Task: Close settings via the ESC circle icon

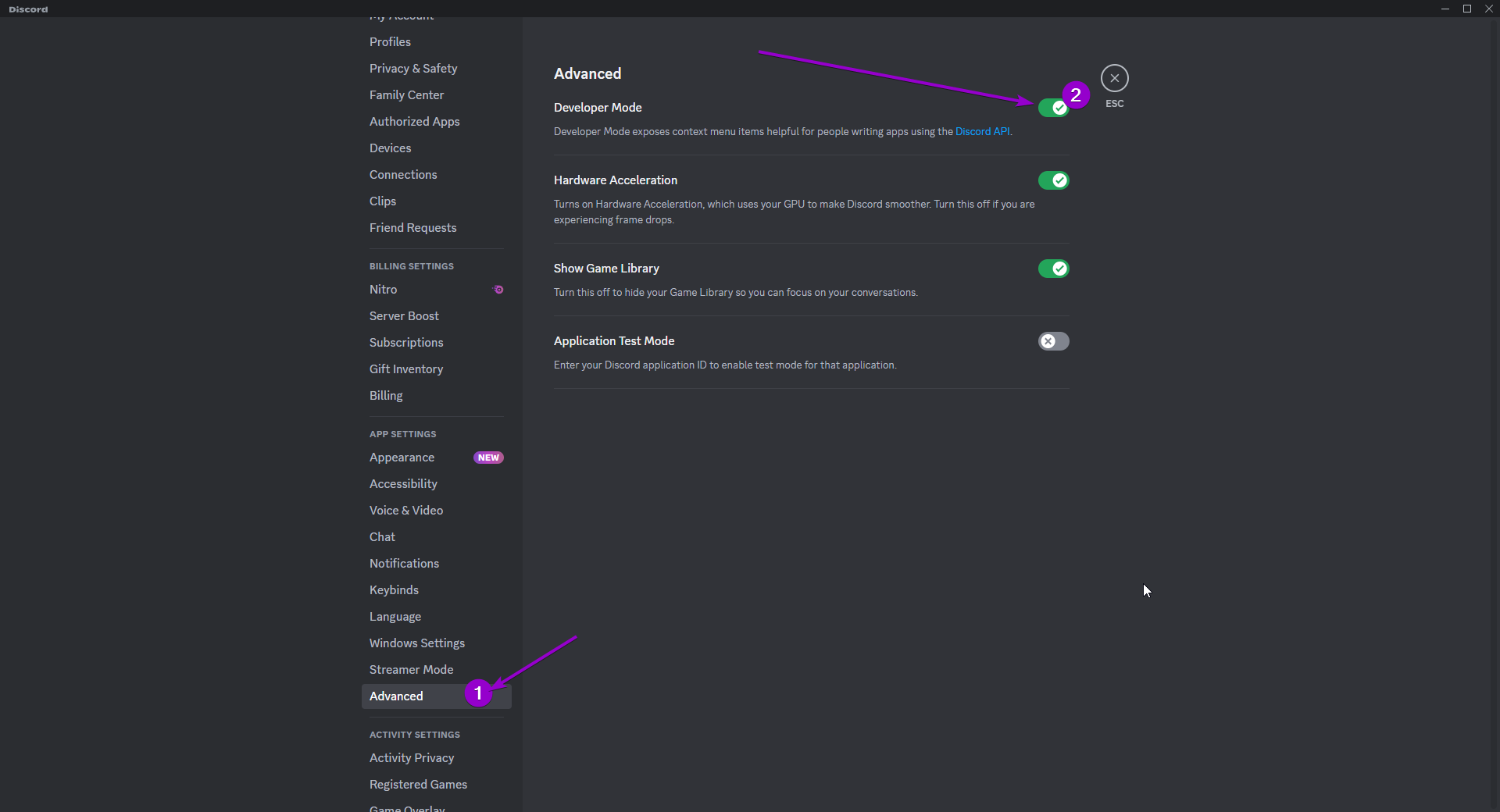Action: [1114, 78]
